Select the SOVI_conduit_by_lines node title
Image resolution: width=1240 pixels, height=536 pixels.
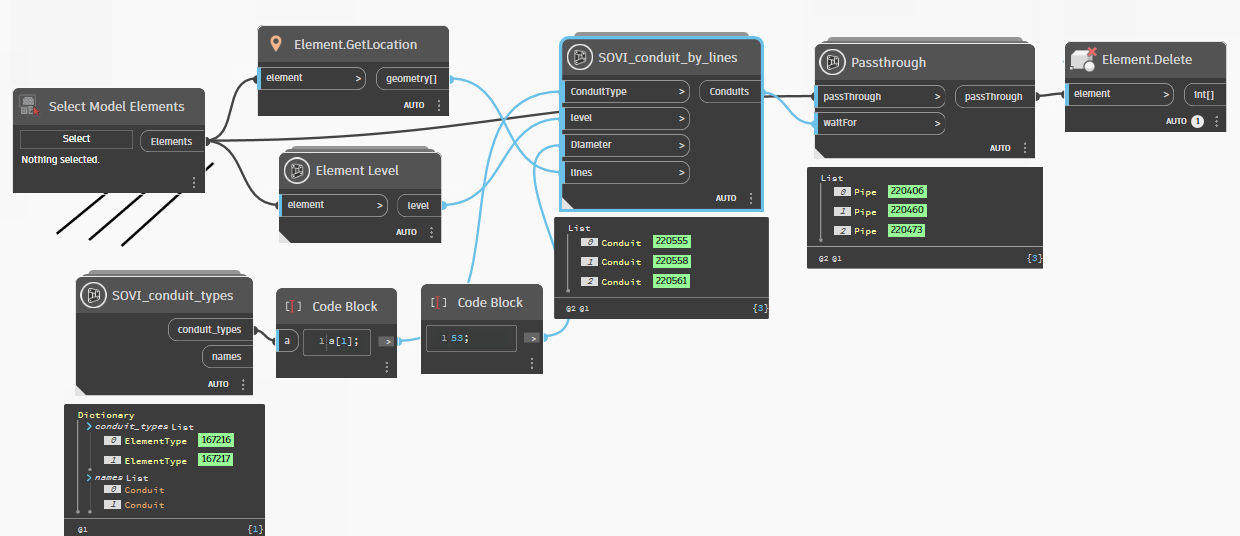(668, 57)
